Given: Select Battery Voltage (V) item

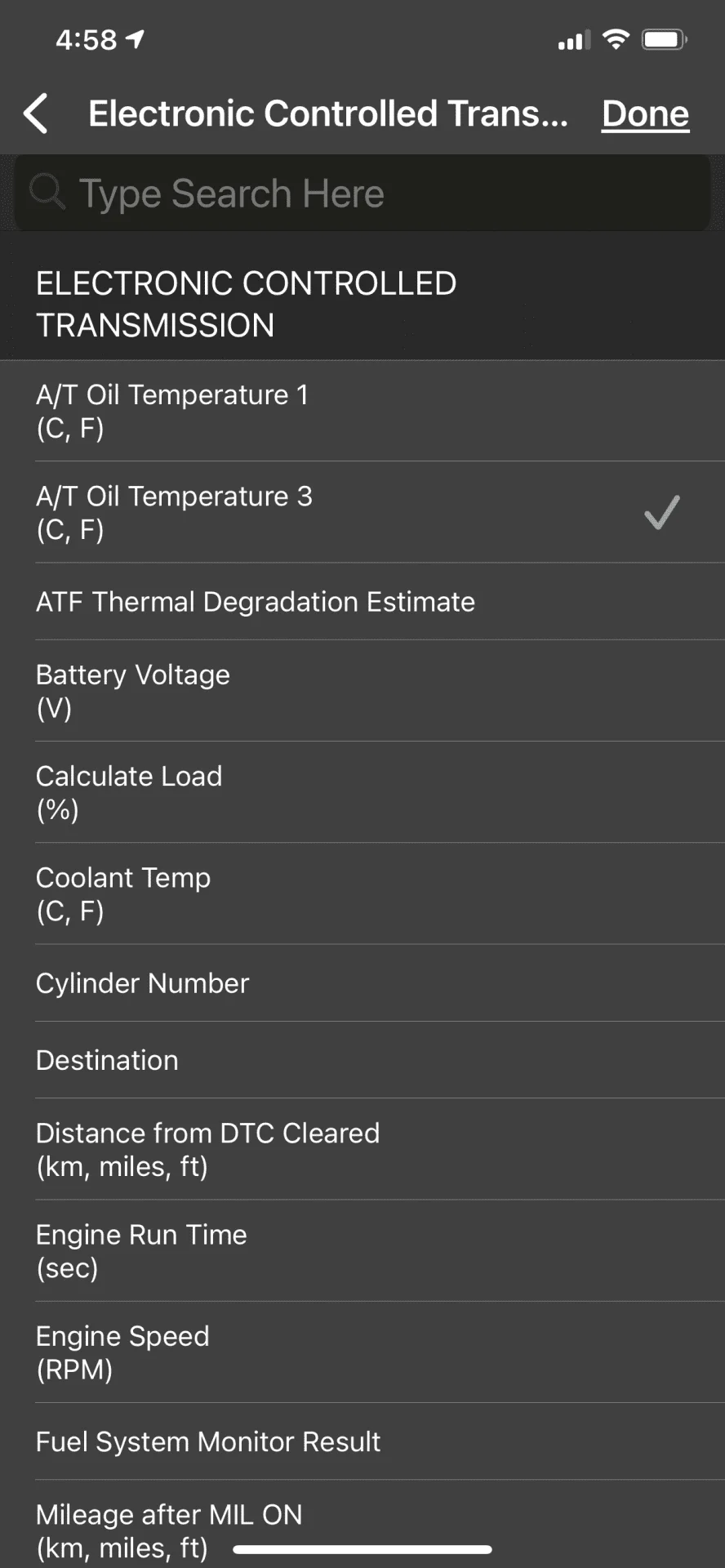Looking at the screenshot, I should tap(362, 691).
